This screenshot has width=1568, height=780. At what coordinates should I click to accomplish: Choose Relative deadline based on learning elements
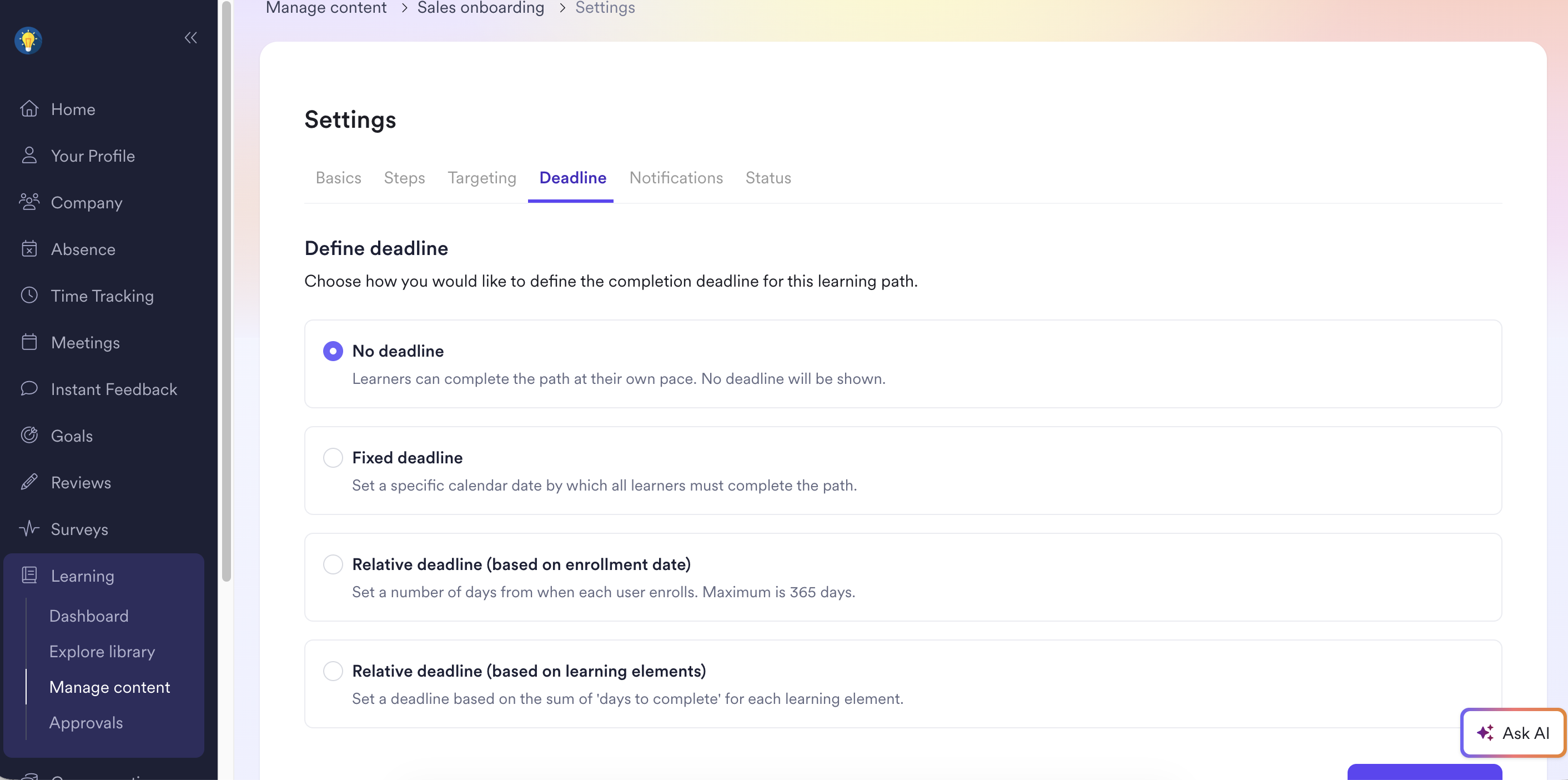(333, 671)
